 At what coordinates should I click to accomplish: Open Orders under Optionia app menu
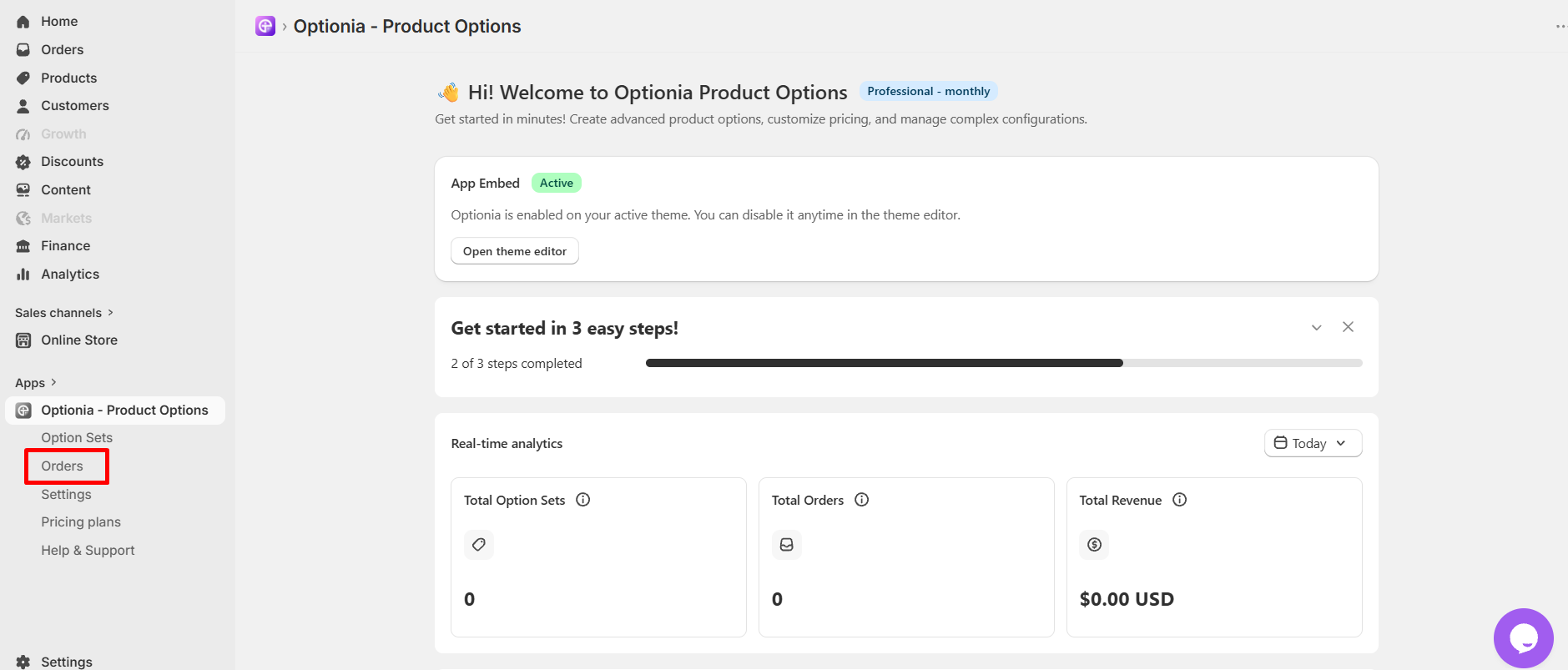tap(63, 466)
